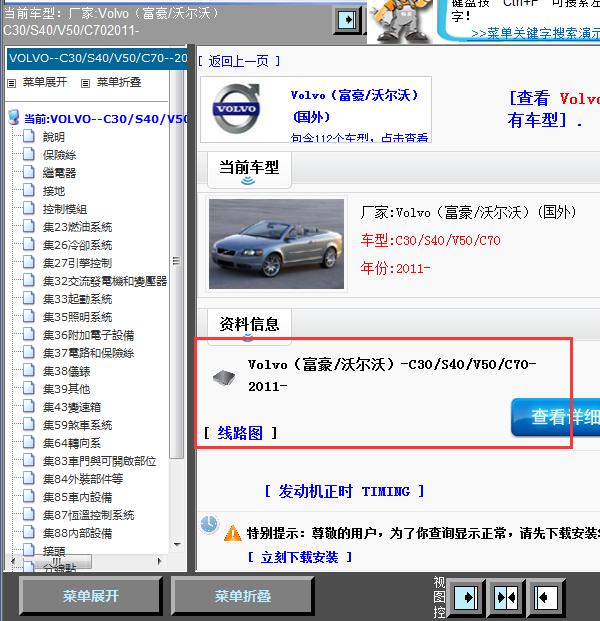
Task: Click the page icon beside 控制模組
Action: coord(29,208)
